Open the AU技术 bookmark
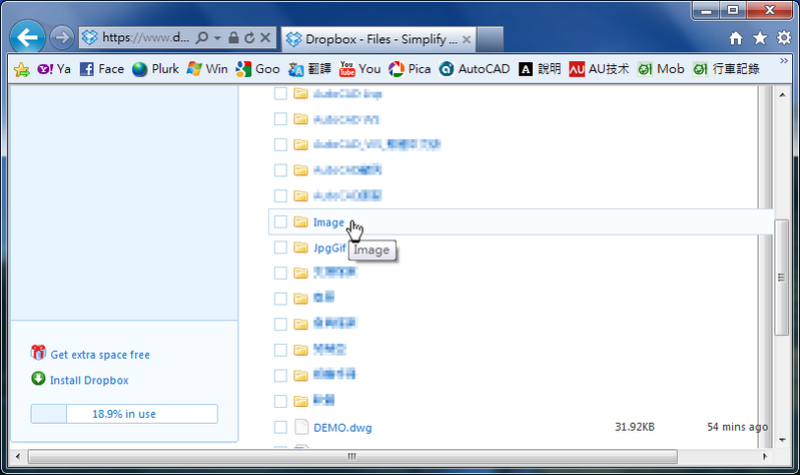 (599, 69)
